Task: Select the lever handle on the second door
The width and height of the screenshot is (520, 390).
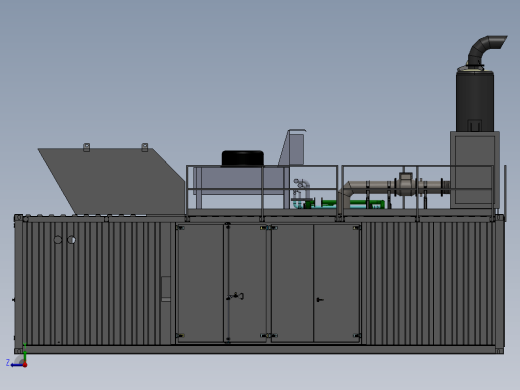Action: (235, 296)
